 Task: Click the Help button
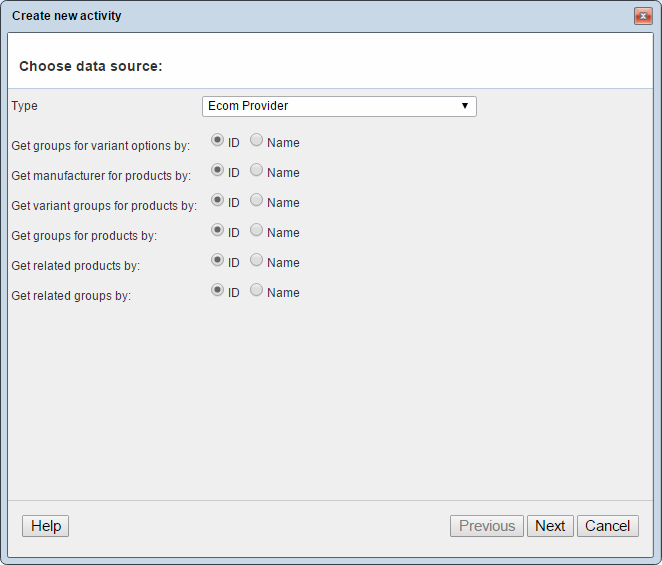[x=46, y=526]
